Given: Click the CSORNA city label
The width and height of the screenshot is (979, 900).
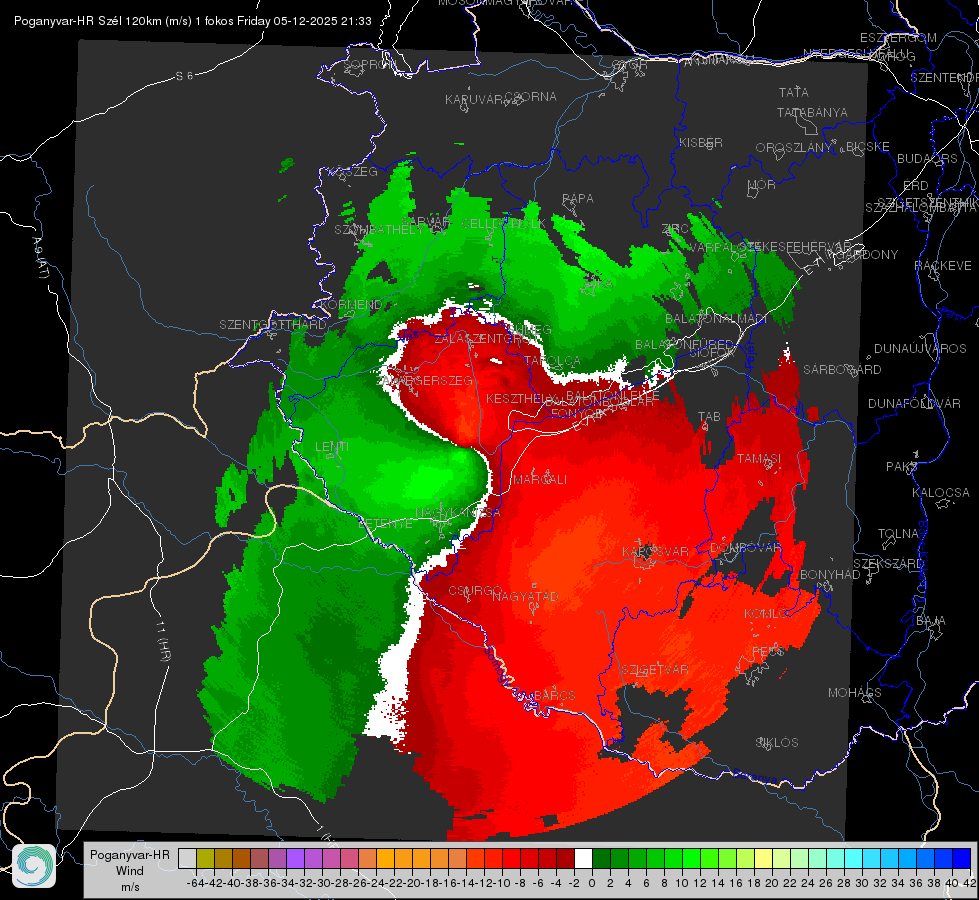Looking at the screenshot, I should [x=530, y=97].
